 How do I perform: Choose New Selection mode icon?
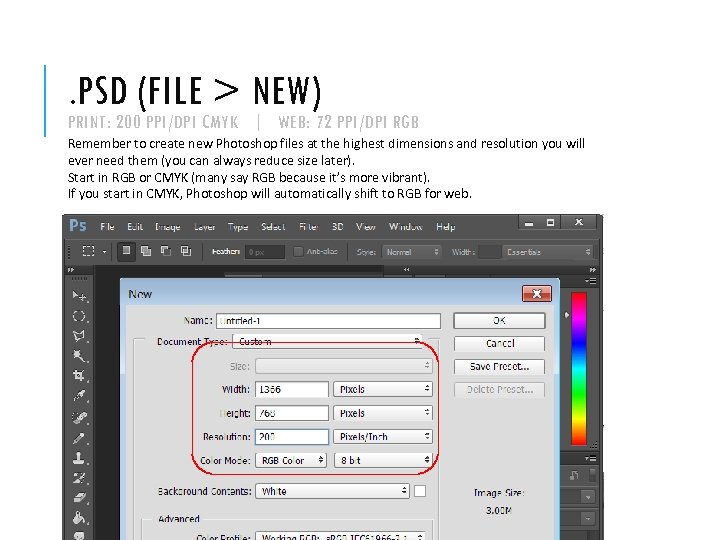126,251
